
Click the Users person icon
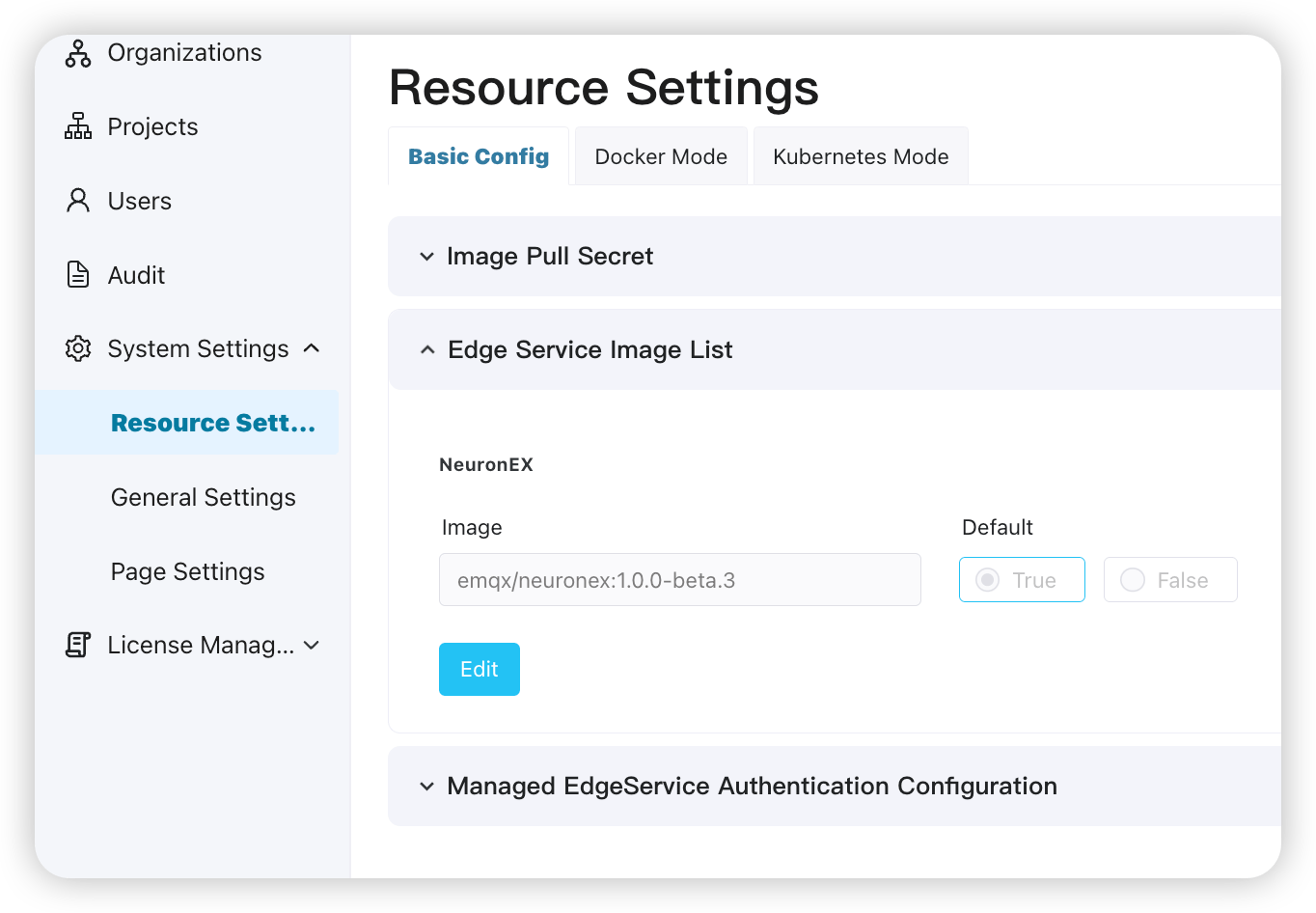point(78,201)
